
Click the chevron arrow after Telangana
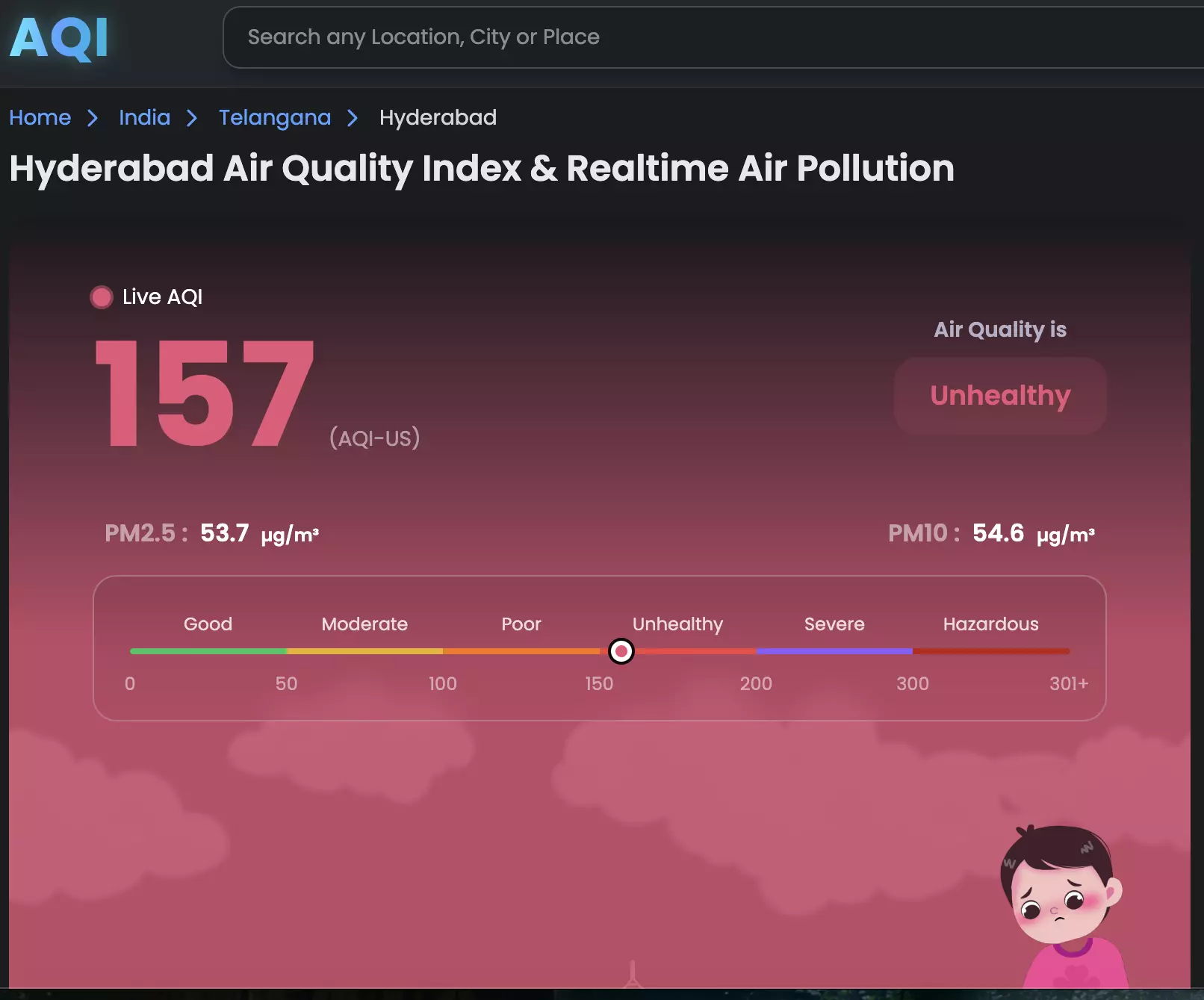[x=353, y=118]
